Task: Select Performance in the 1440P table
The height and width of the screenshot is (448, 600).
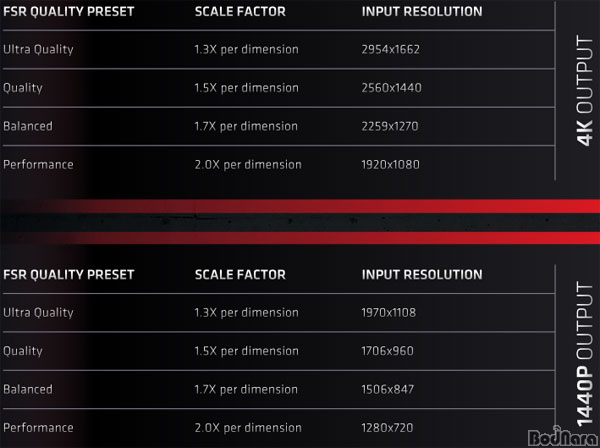Action: point(38,428)
